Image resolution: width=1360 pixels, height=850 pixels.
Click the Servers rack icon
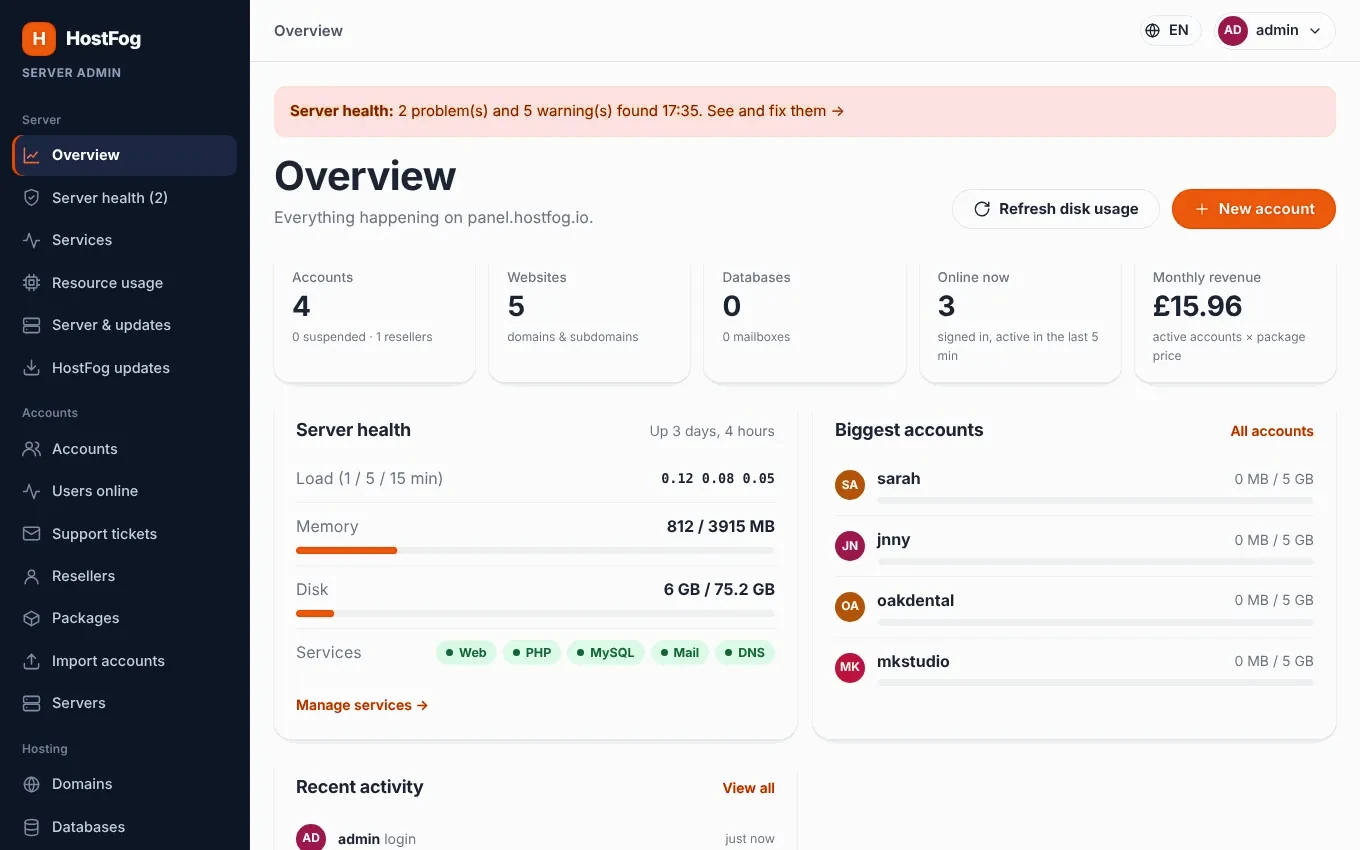click(x=32, y=703)
